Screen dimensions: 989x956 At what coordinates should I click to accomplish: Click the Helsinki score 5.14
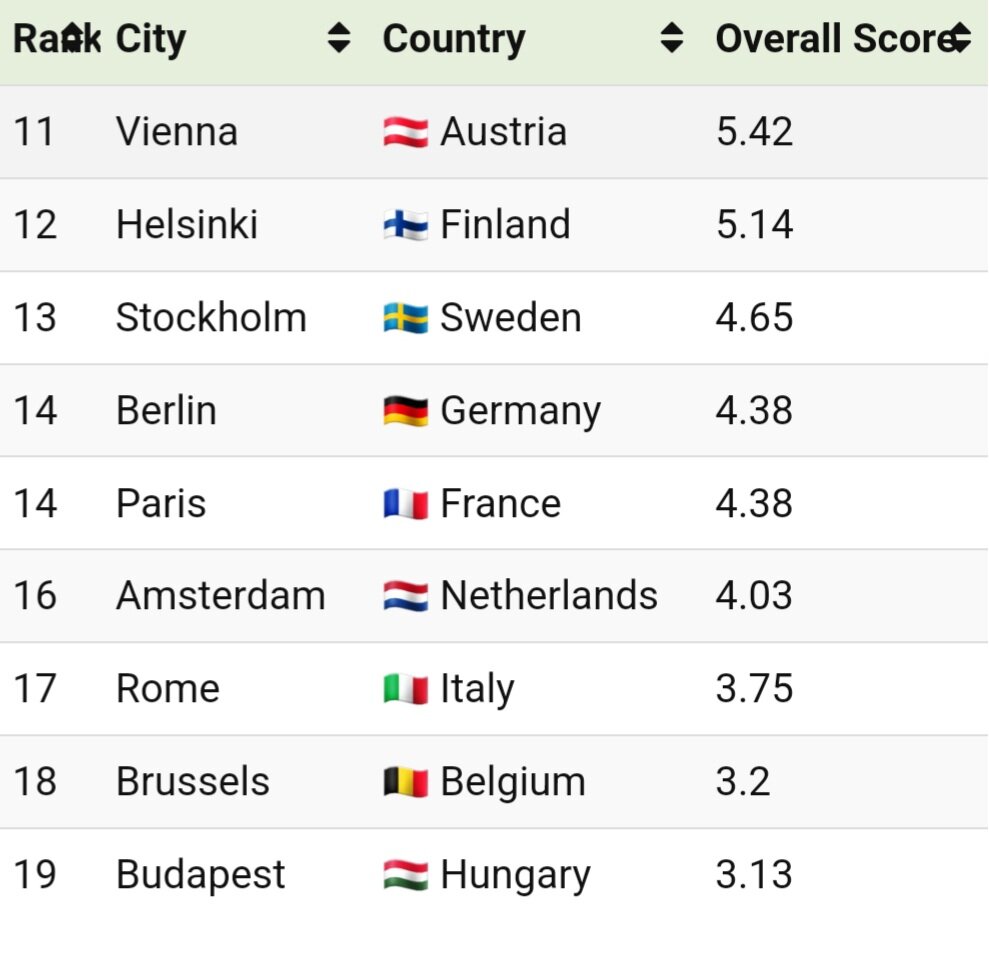(754, 225)
